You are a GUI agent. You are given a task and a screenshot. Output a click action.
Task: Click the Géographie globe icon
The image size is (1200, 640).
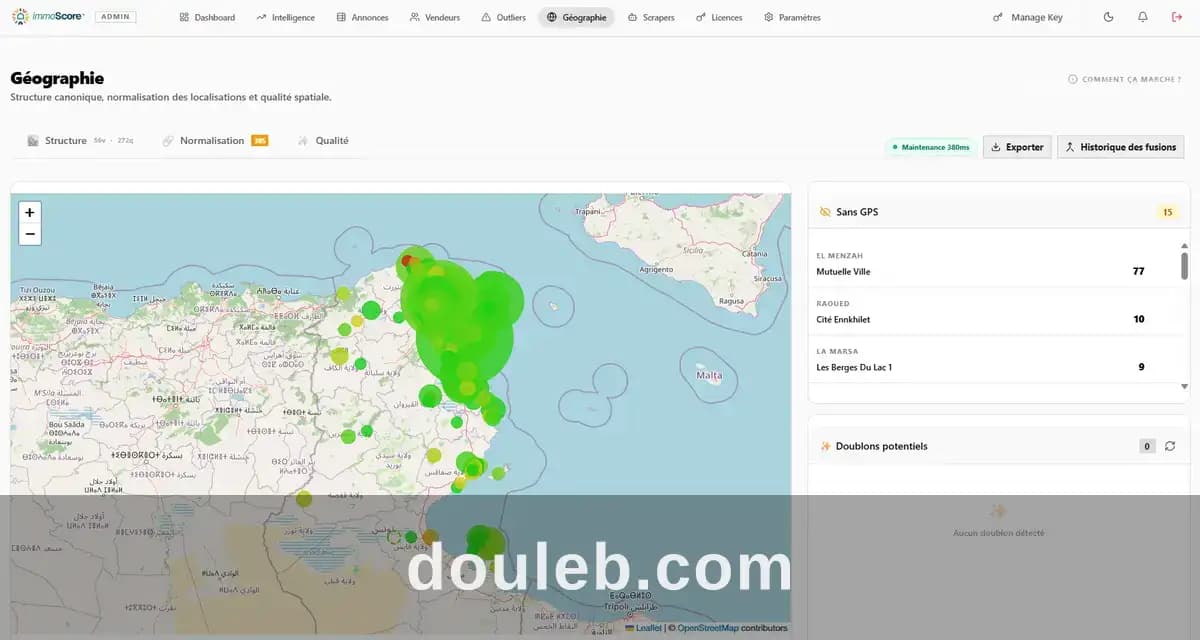(x=552, y=17)
